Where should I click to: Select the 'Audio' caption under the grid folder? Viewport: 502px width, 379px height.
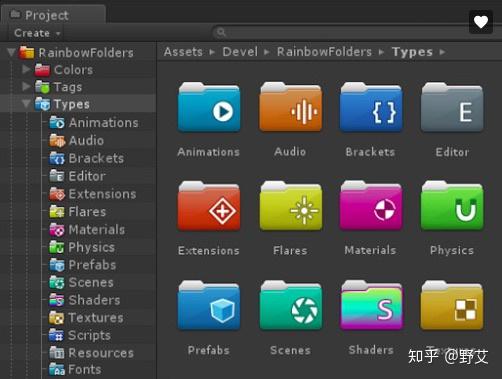coord(290,152)
